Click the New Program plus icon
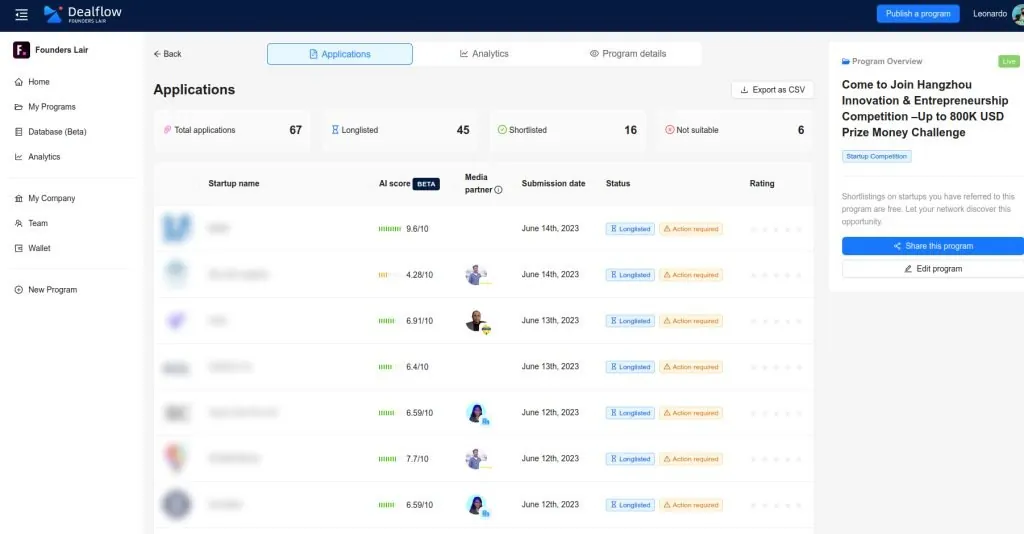The height and width of the screenshot is (534, 1024). (x=18, y=289)
